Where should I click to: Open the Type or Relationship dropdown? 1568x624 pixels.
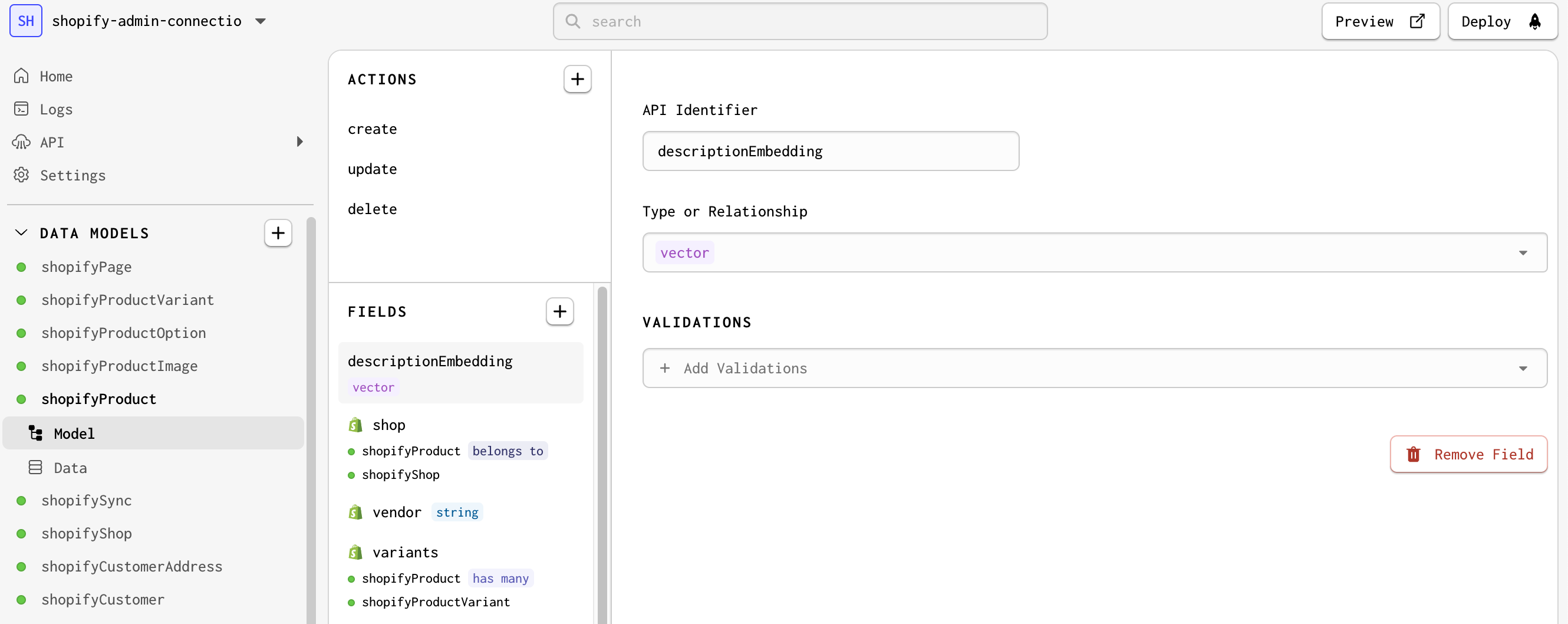click(x=1095, y=252)
